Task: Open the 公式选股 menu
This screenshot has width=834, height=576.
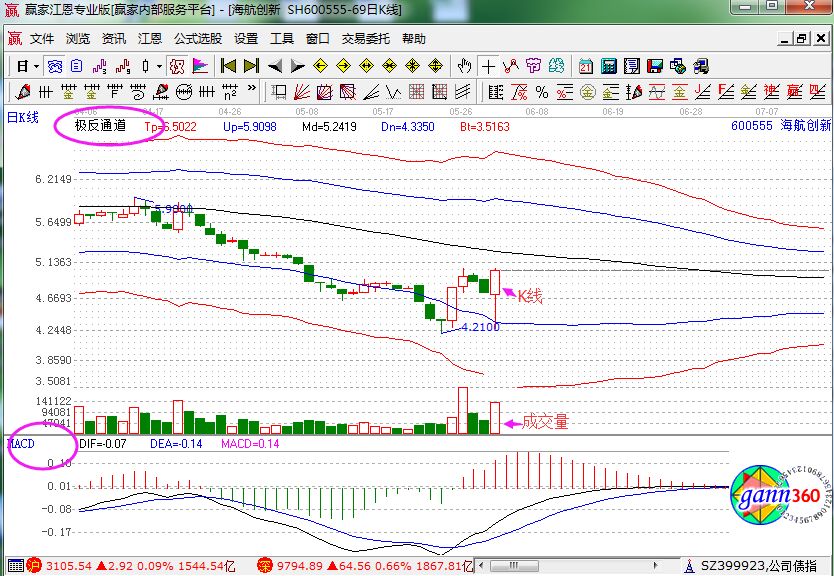Action: 198,39
